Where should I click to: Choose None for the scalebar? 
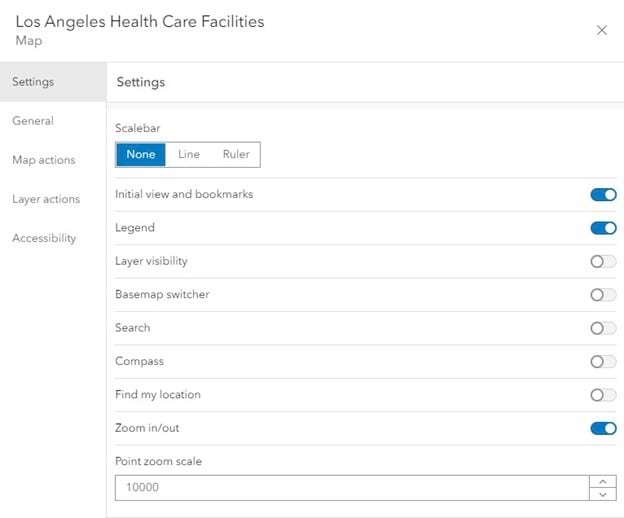pyautogui.click(x=141, y=154)
